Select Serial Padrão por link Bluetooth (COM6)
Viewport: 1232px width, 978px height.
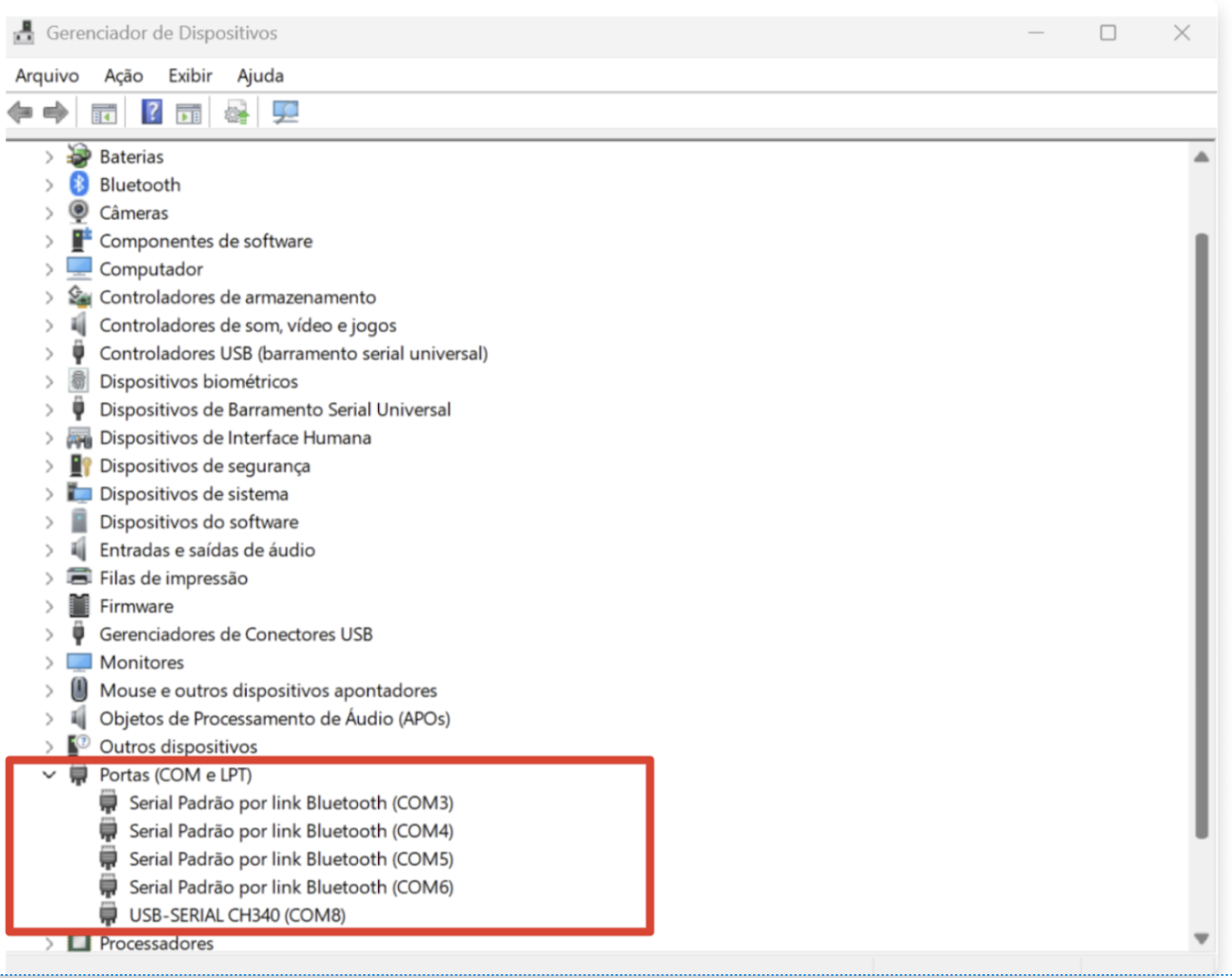tap(291, 887)
